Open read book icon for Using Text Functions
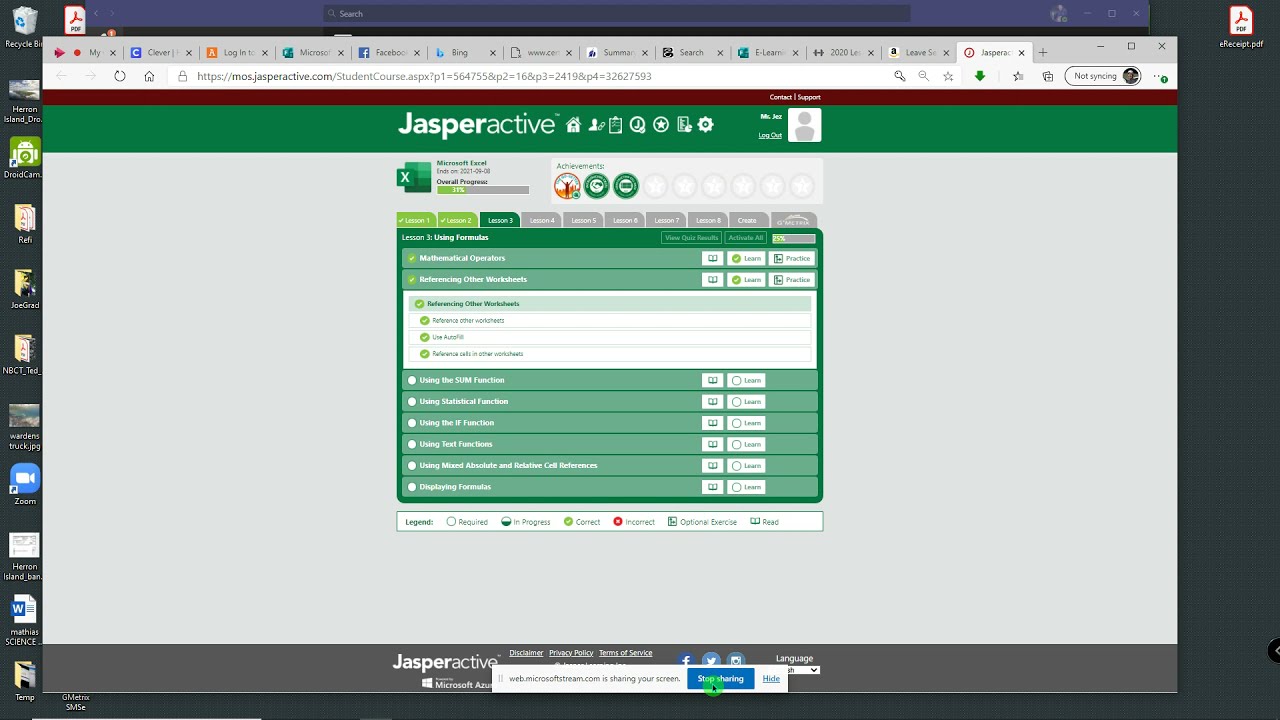 coord(712,444)
